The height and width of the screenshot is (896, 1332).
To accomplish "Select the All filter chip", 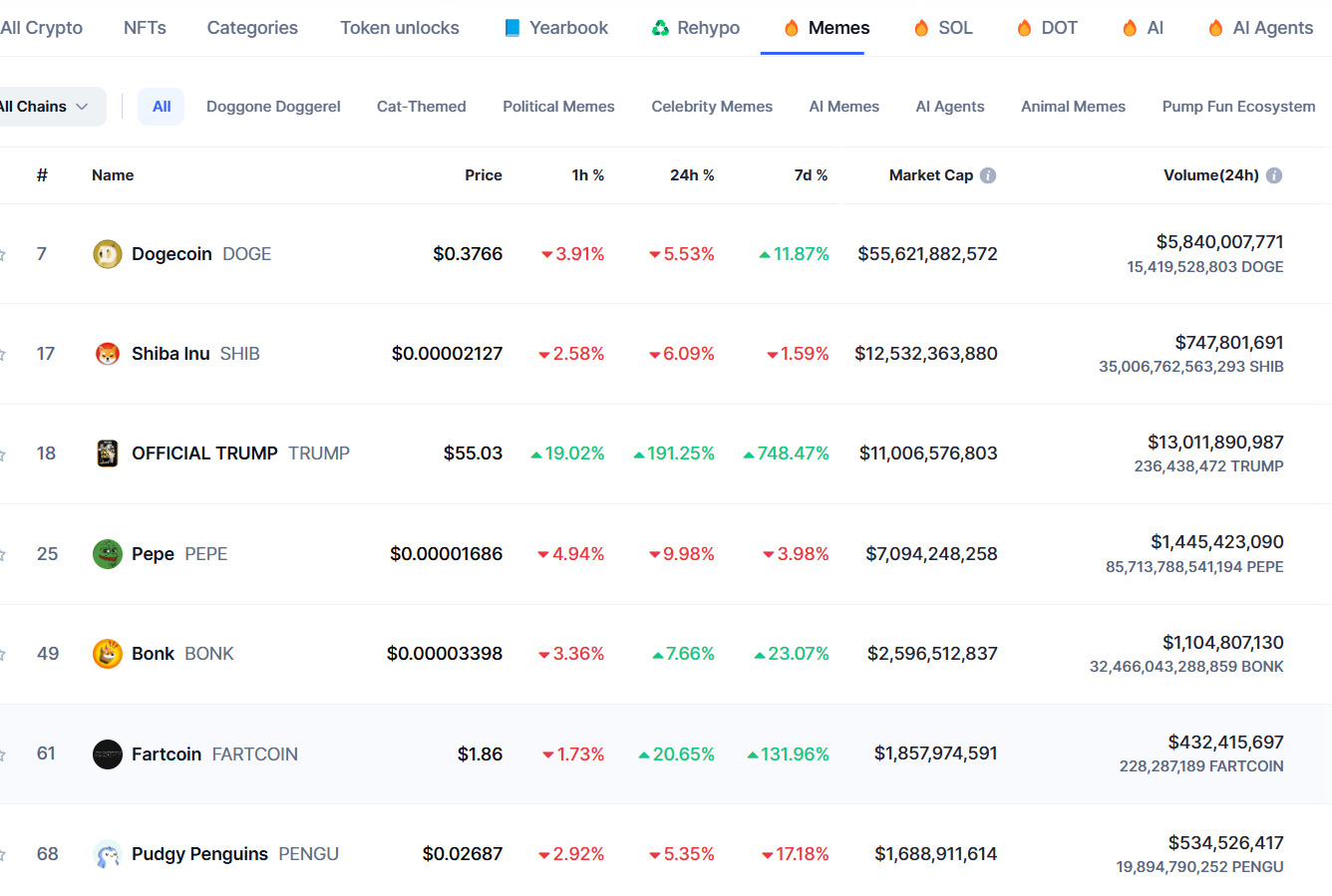I will [162, 107].
